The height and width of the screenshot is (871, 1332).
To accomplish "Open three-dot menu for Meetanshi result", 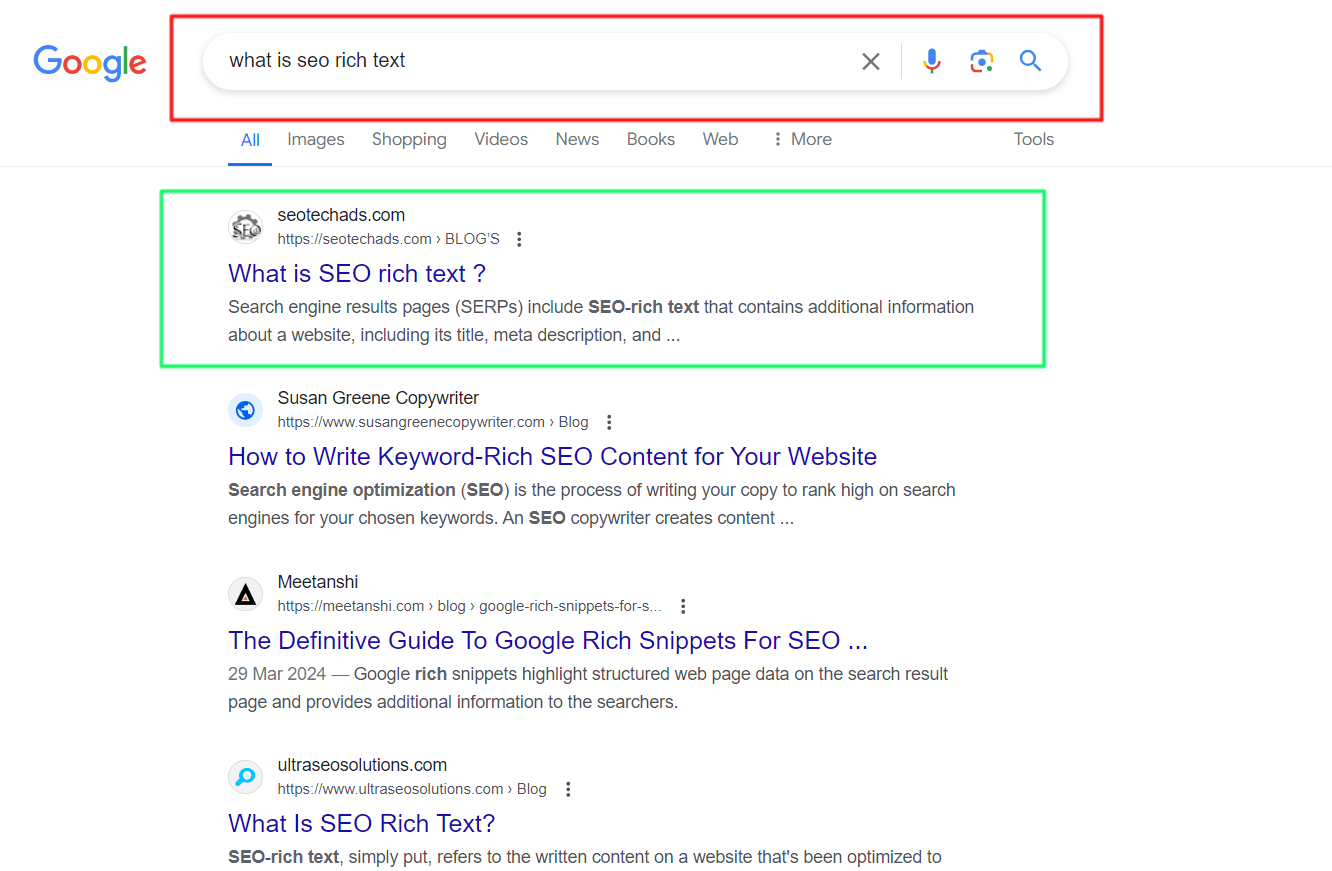I will pos(683,606).
